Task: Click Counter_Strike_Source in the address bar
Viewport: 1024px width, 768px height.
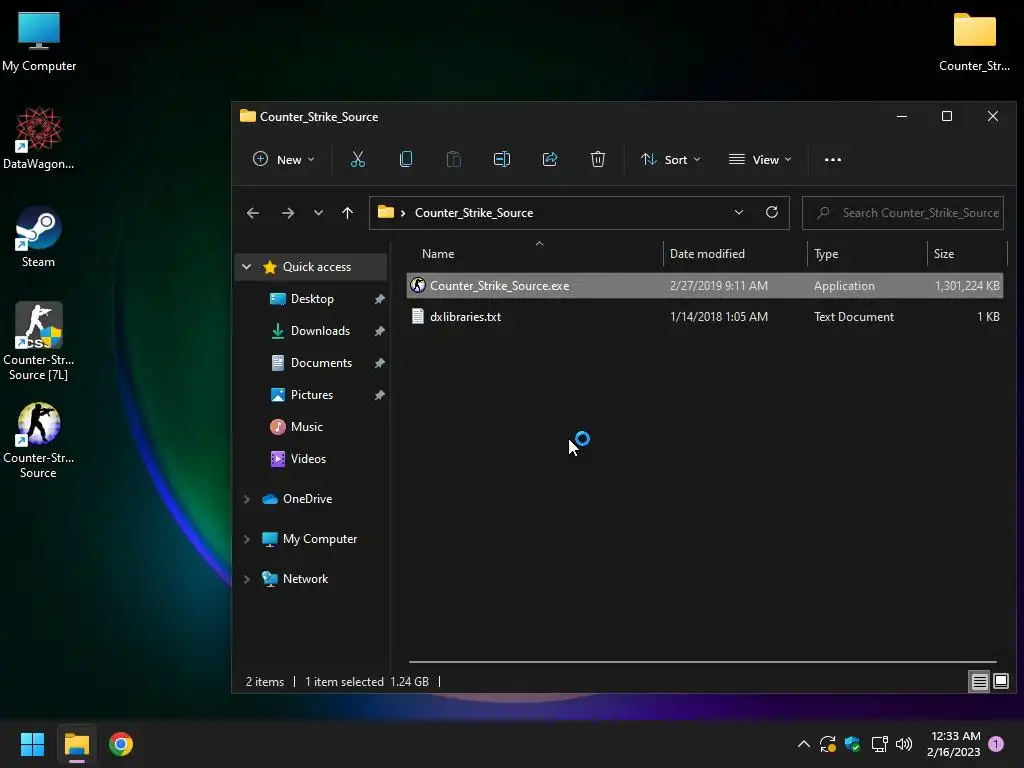Action: click(x=474, y=212)
